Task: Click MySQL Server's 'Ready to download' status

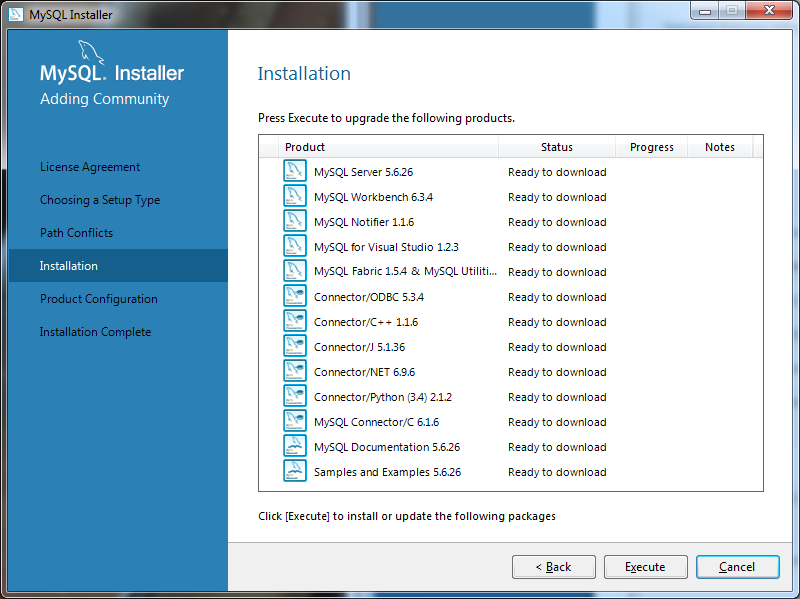Action: coord(557,172)
